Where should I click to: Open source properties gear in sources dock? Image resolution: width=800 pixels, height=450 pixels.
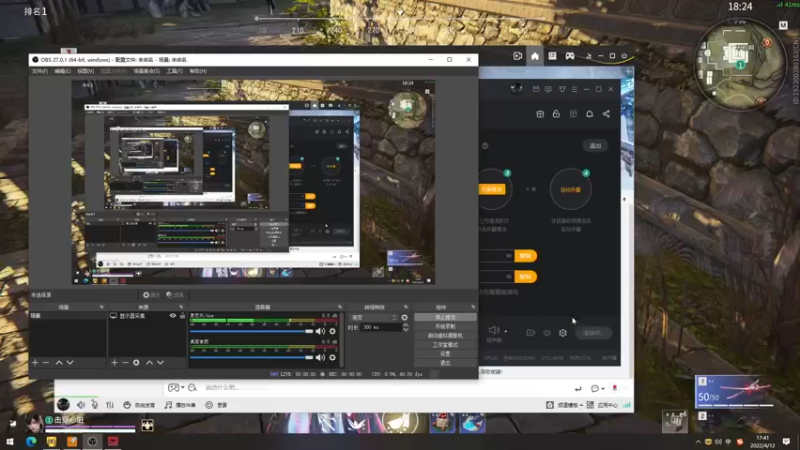[x=136, y=362]
